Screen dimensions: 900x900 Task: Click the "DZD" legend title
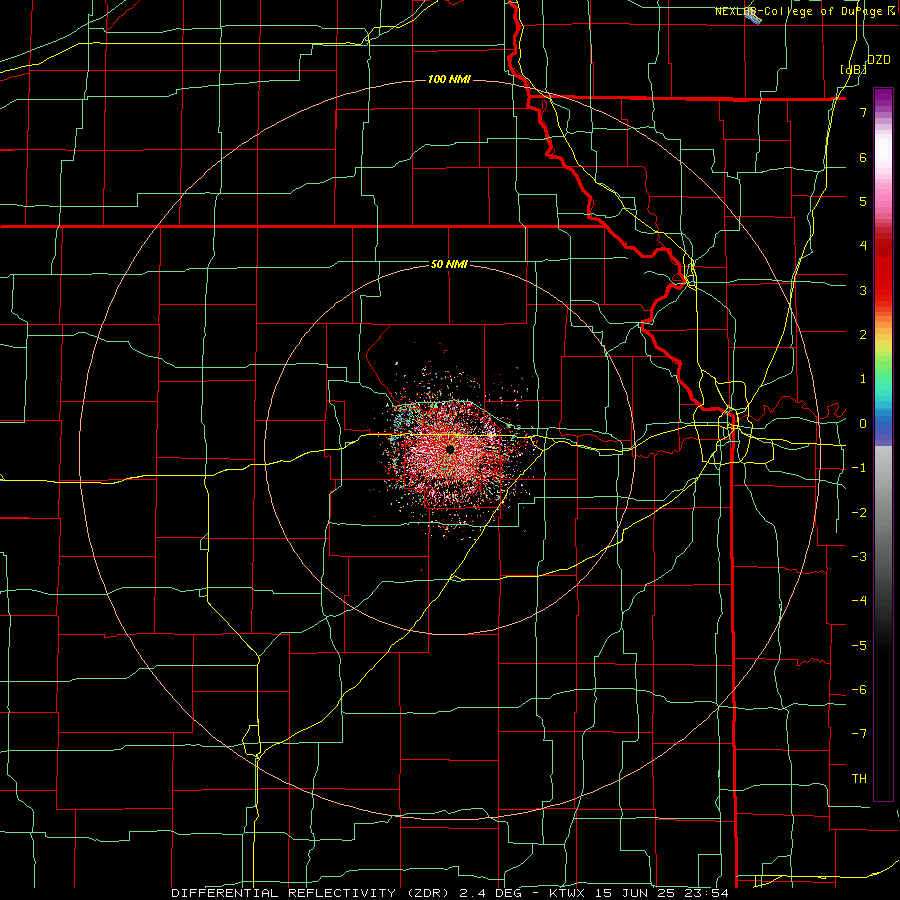coord(878,59)
